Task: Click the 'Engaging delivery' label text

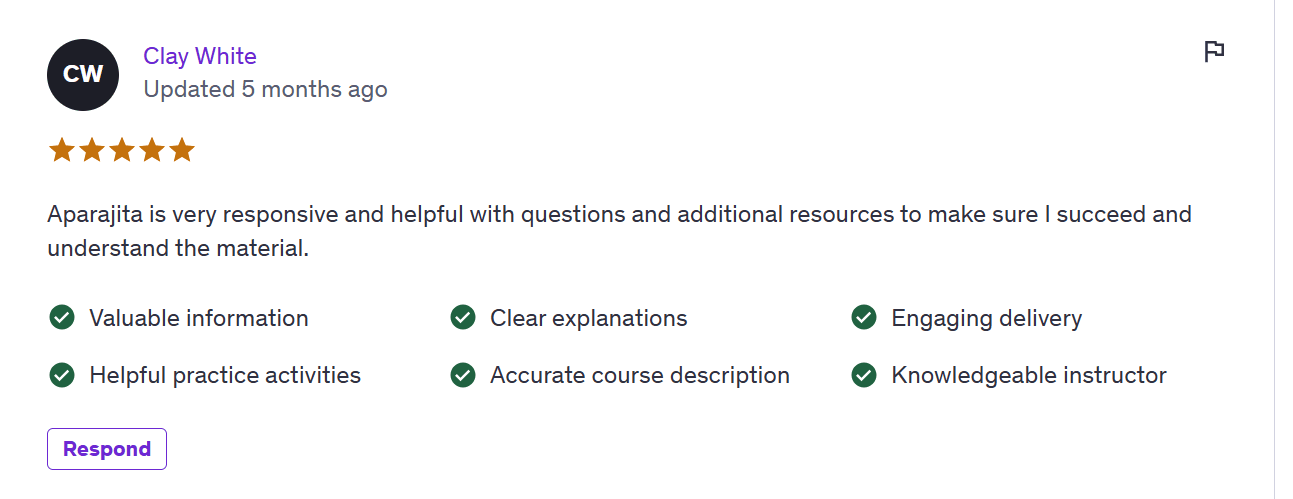Action: pos(986,318)
